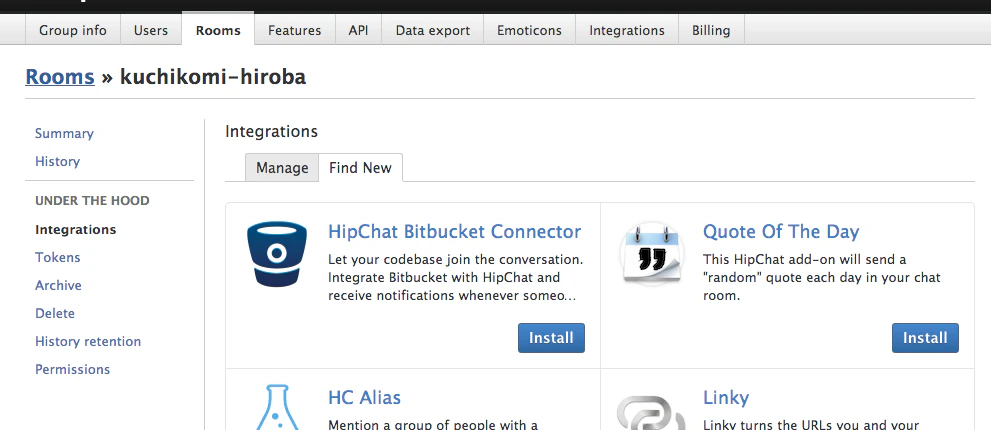The image size is (991, 430).
Task: Click the Rooms breadcrumb link
Action: click(x=60, y=77)
